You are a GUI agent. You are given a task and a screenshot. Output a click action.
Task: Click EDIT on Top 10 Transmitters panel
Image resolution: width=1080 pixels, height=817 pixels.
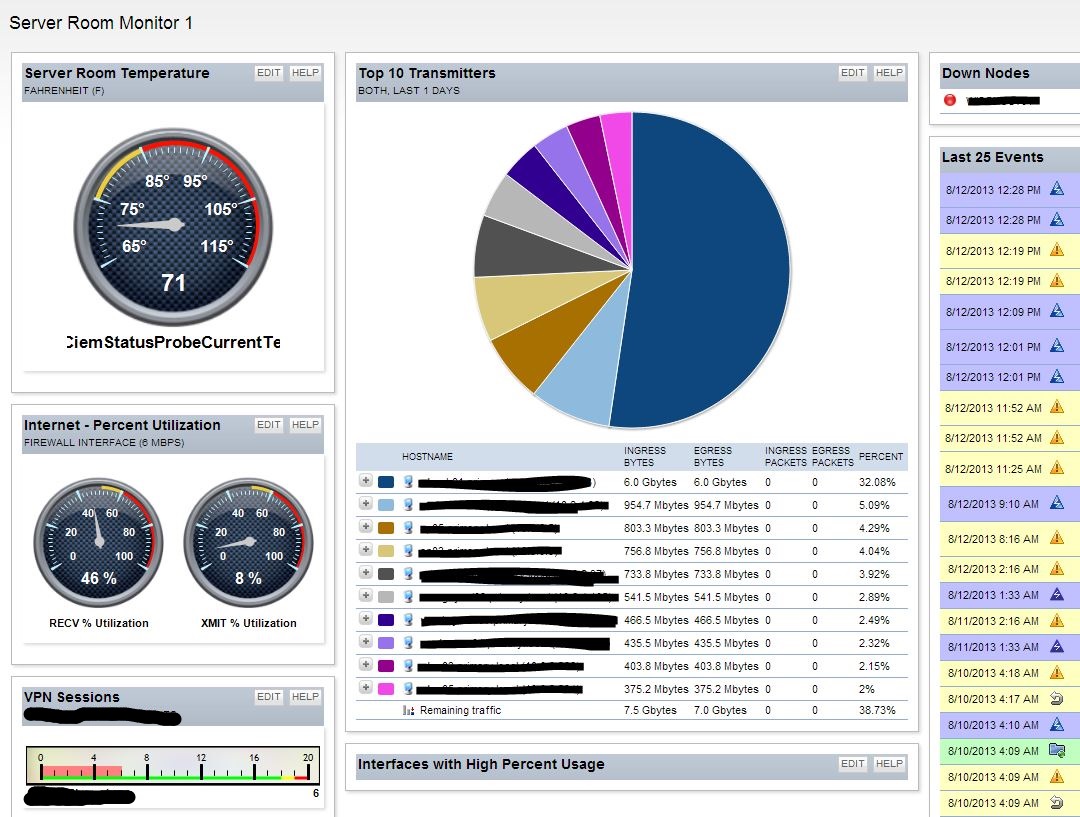coord(853,73)
